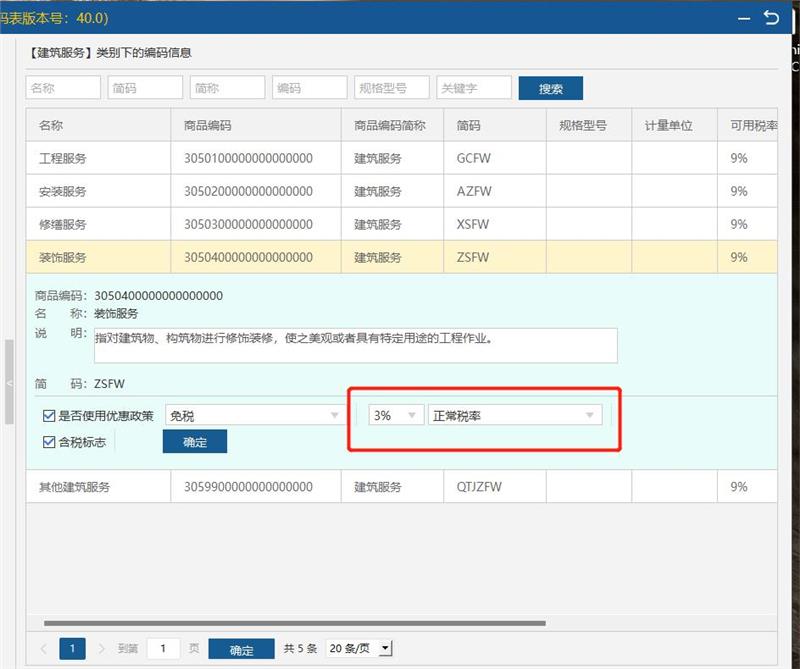Open the 免税 preferential policy dropdown

click(254, 416)
